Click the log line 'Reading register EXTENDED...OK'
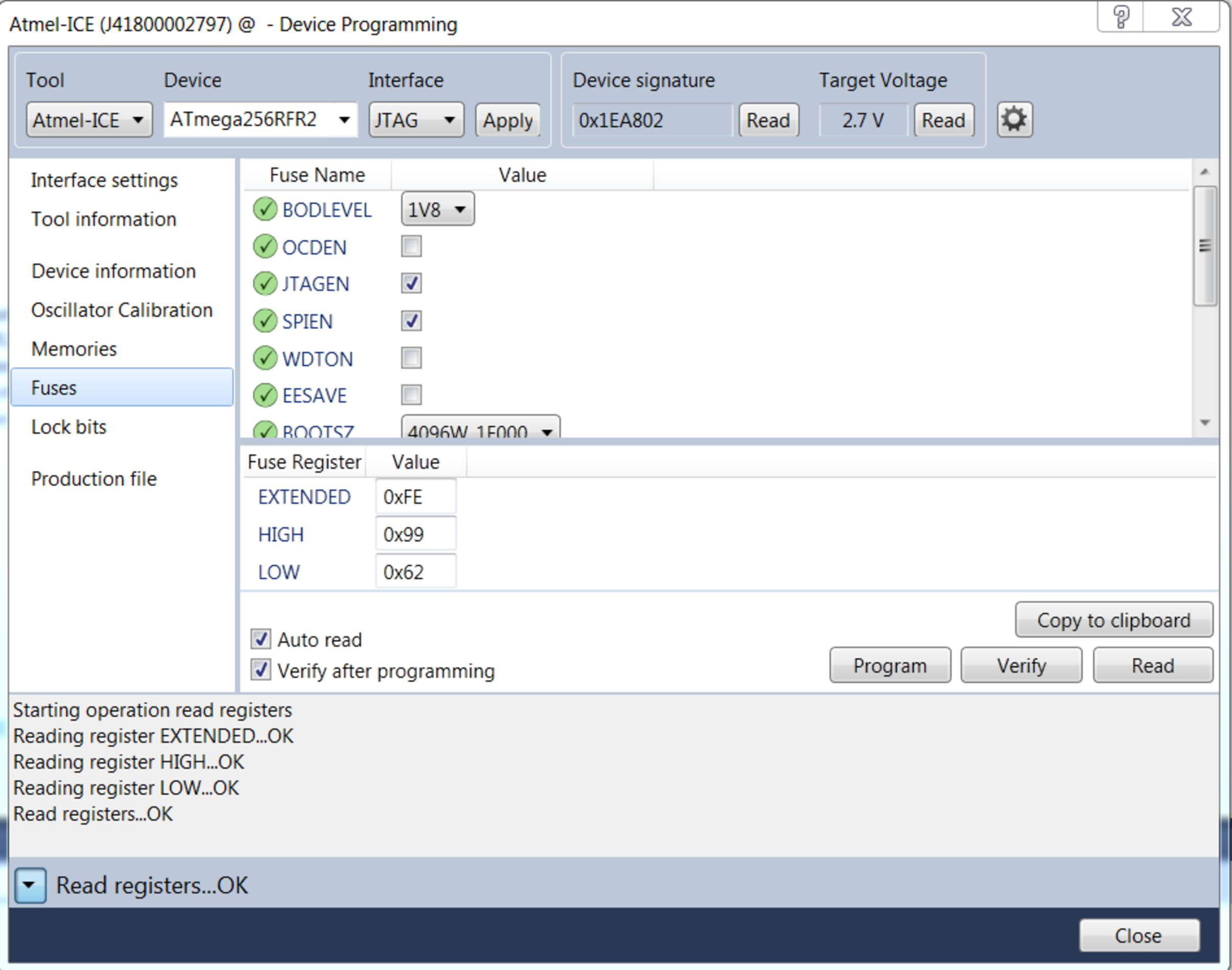 (x=153, y=736)
